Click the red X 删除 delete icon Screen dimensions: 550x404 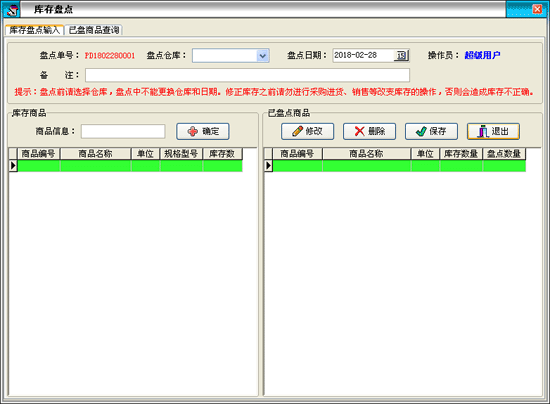(360, 132)
